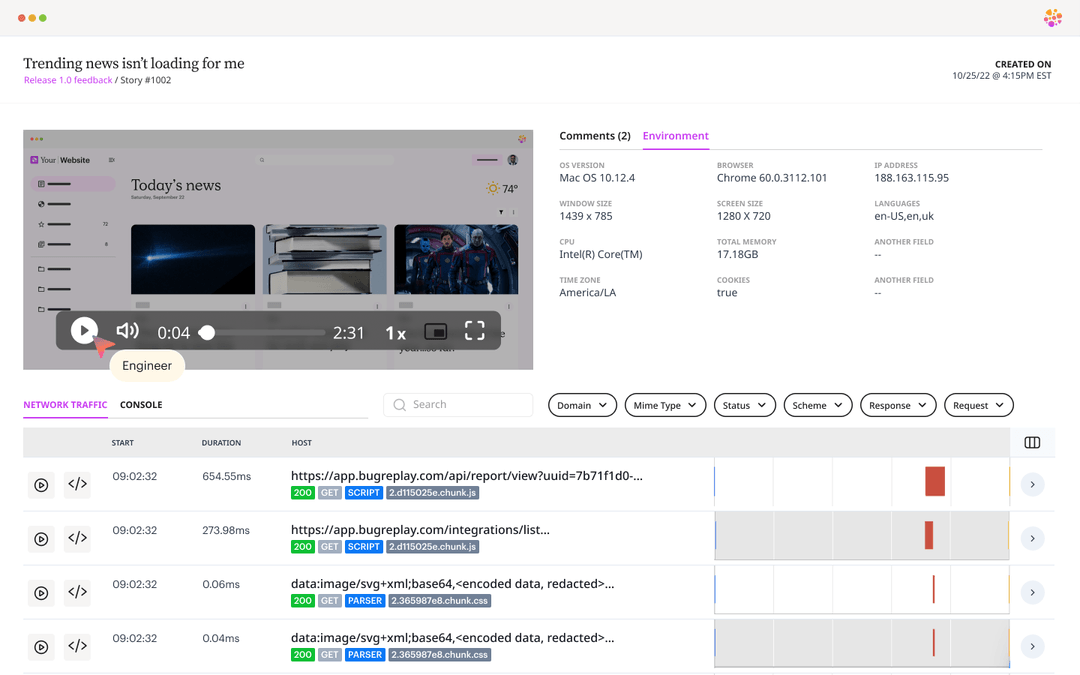This screenshot has width=1080, height=675.
Task: Open the Mime Type filter dropdown
Action: point(665,405)
